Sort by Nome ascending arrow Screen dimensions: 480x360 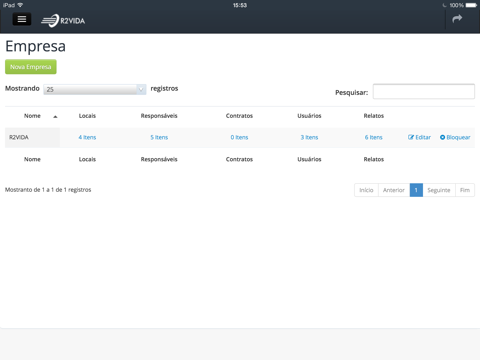[55, 116]
